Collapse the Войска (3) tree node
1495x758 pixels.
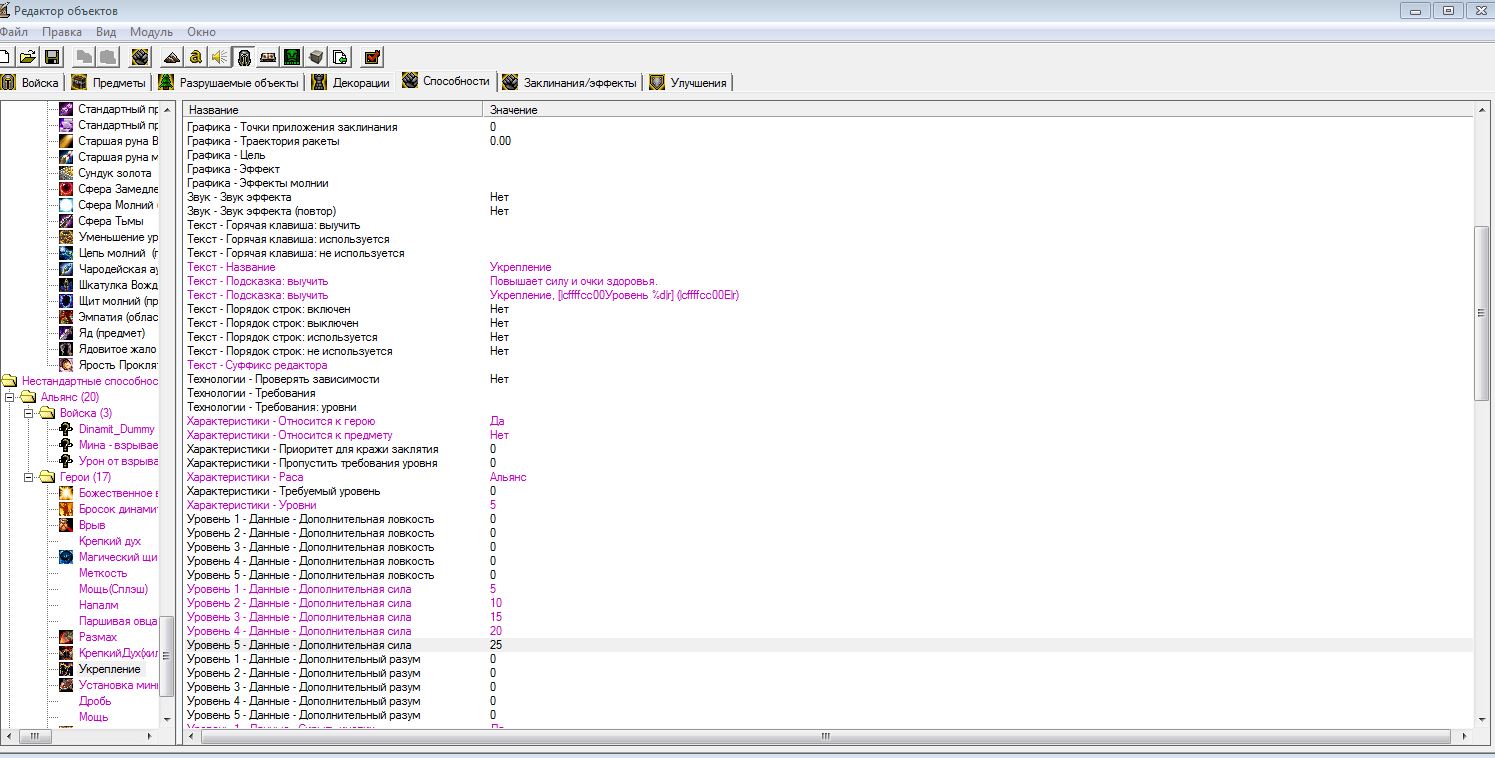point(29,413)
